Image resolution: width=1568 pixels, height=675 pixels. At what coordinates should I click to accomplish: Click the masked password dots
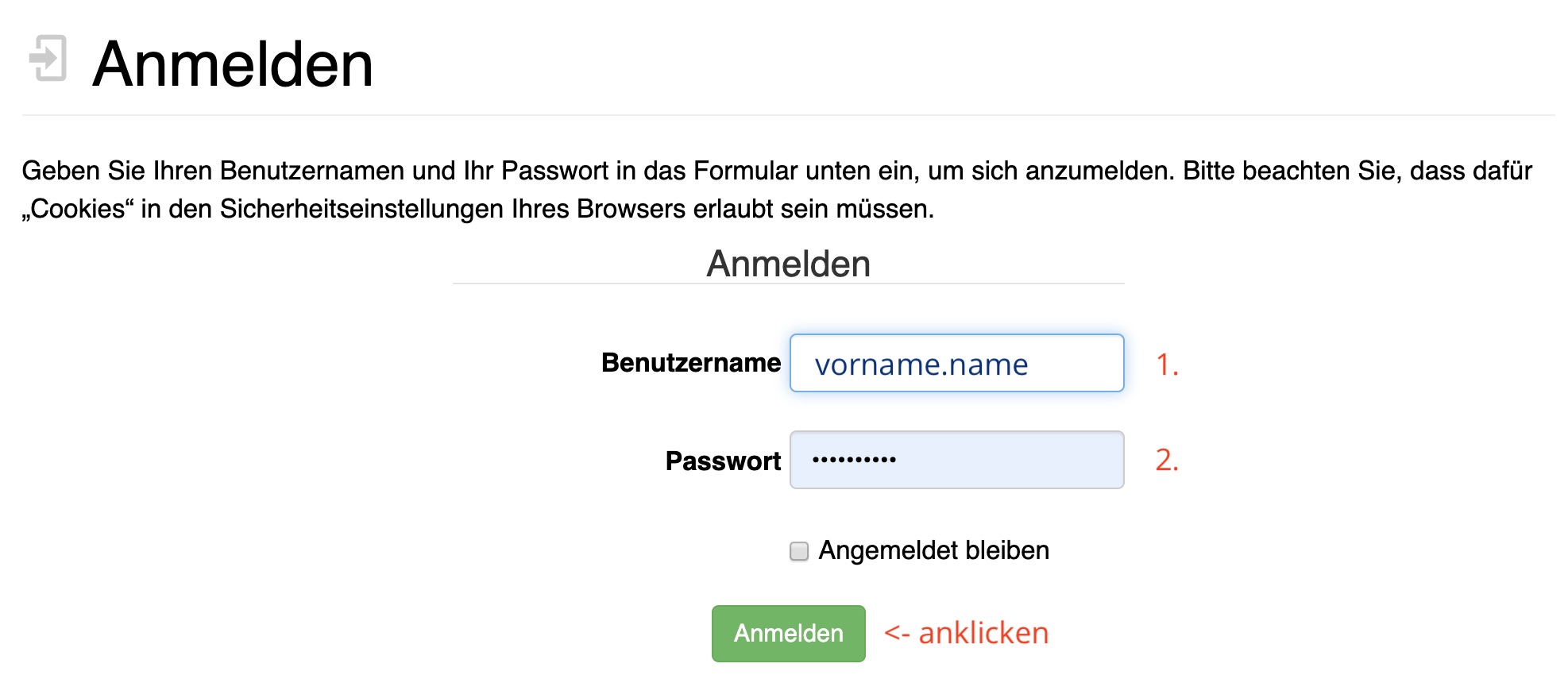pyautogui.click(x=854, y=459)
